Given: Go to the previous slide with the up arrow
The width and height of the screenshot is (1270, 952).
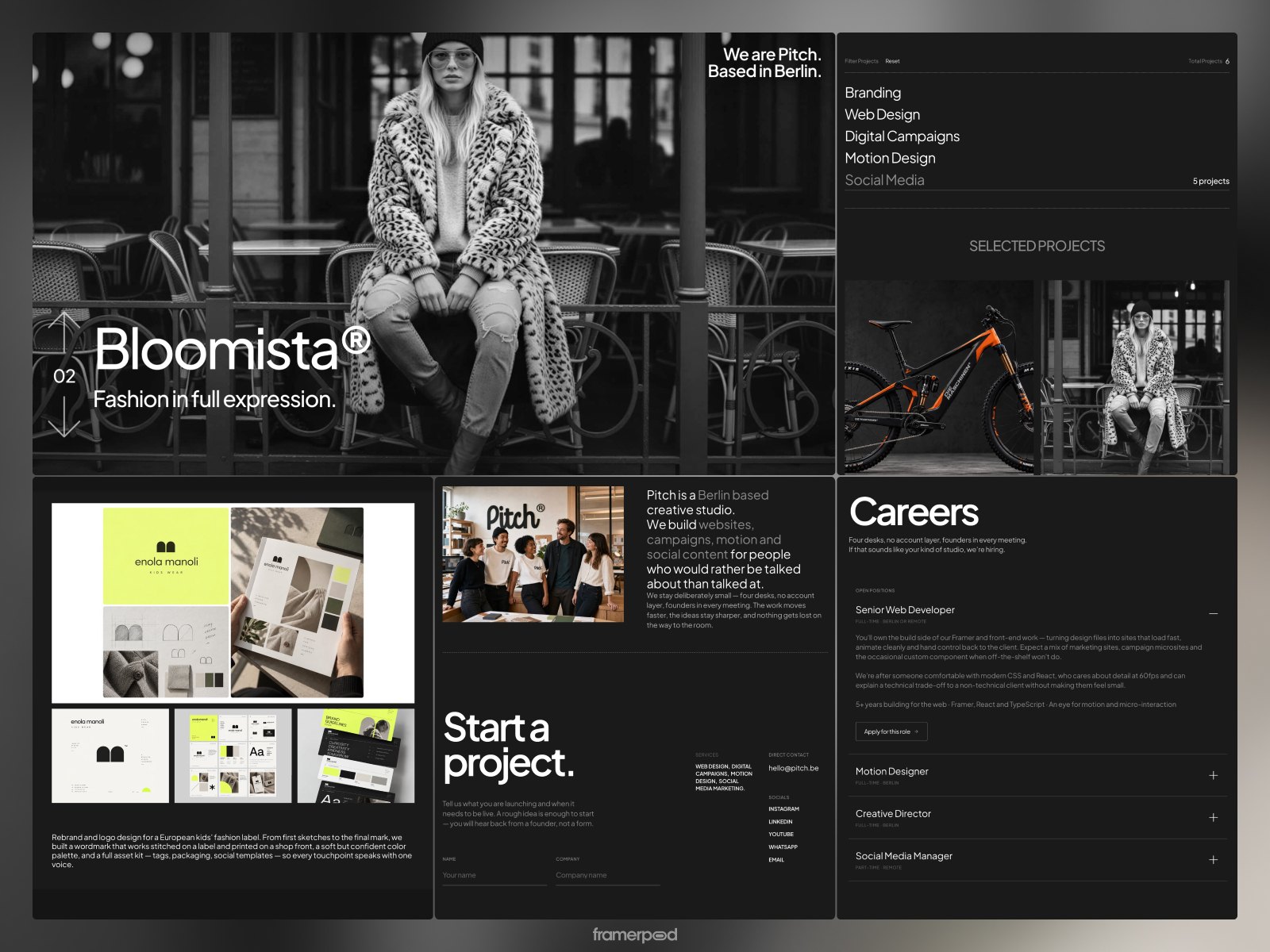Looking at the screenshot, I should click(x=64, y=333).
